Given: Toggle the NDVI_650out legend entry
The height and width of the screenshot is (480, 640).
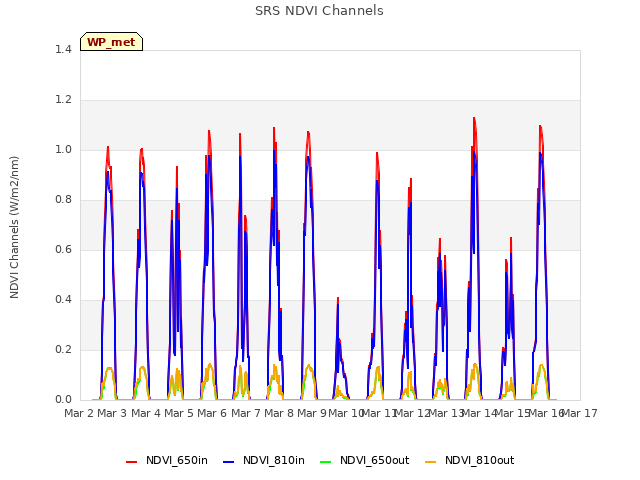Looking at the screenshot, I should (364, 461).
